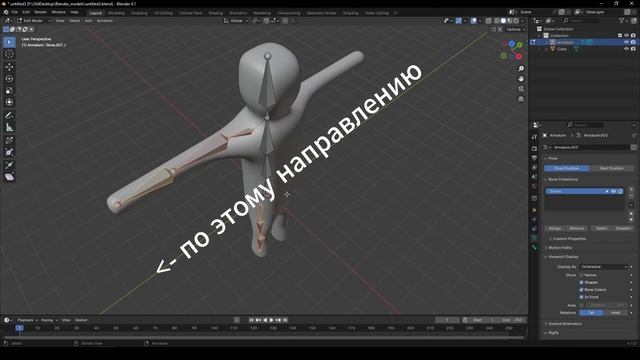This screenshot has width=640, height=360.
Task: Uncheck the Bone Colors checkbox
Action: point(581,290)
